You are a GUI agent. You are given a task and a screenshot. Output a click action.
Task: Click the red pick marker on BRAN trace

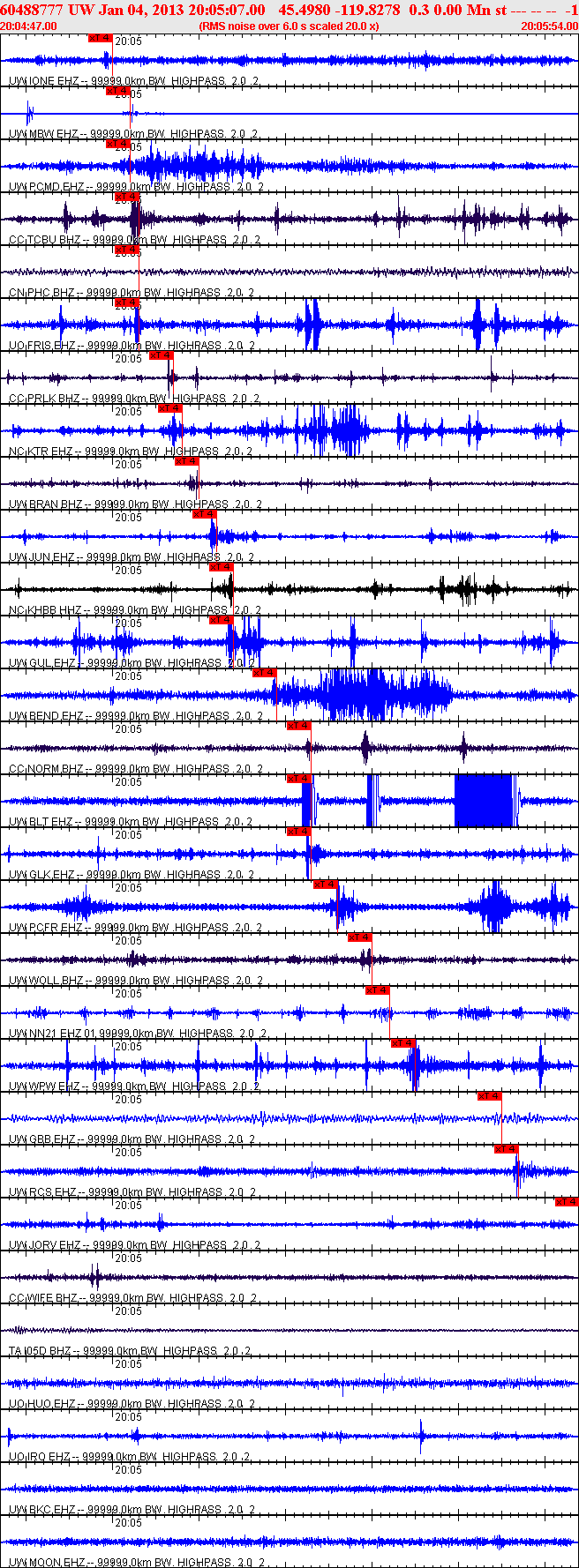point(187,461)
